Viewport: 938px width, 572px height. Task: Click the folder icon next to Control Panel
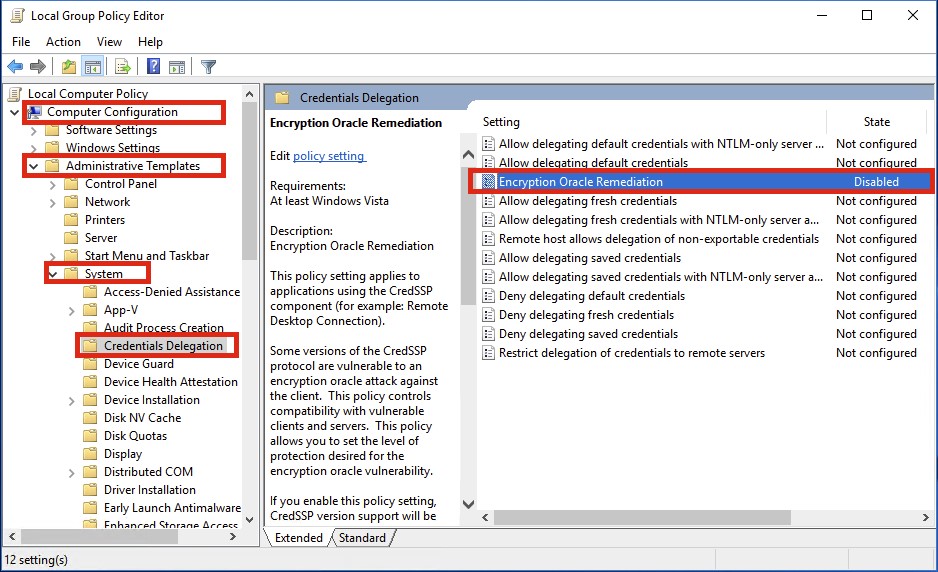pos(71,184)
